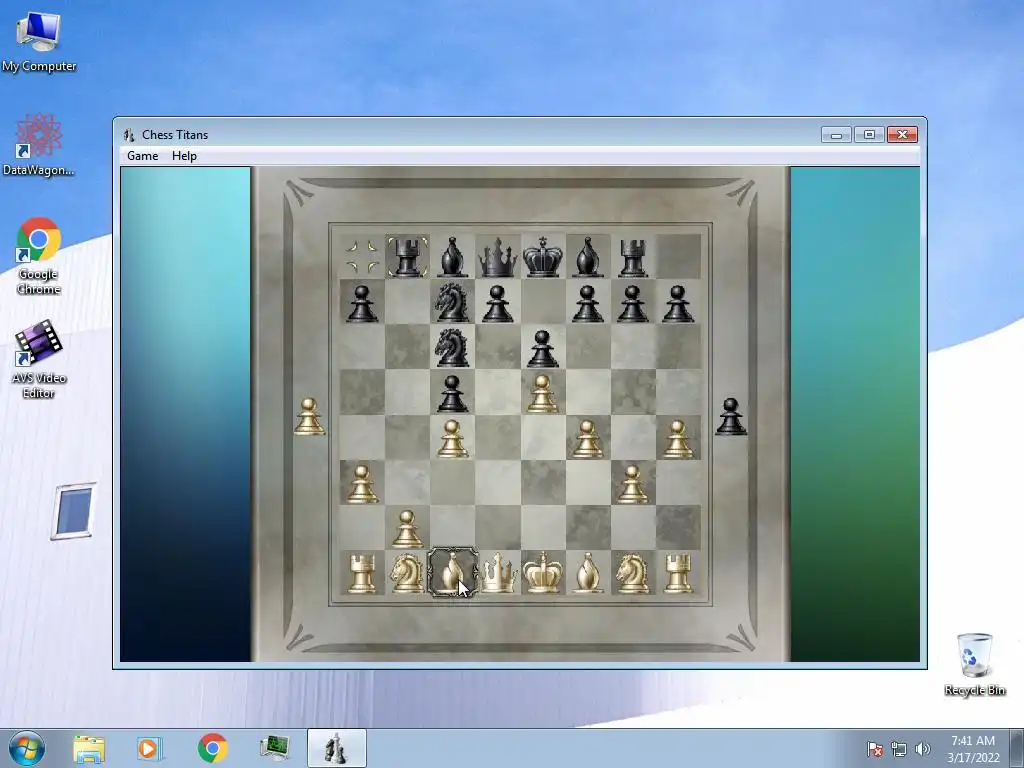Launch Windows Media Player from taskbar
The width and height of the screenshot is (1024, 768).
click(x=150, y=748)
